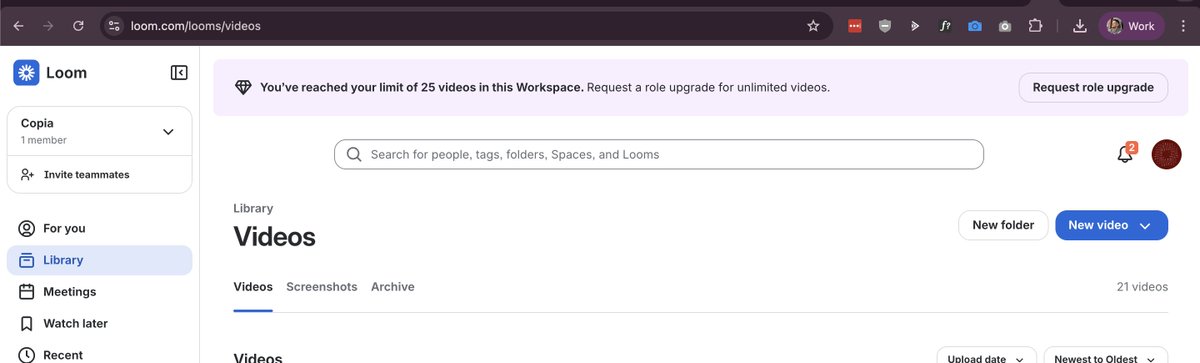
Task: Open the play-arrow extension icon
Action: pos(915,26)
